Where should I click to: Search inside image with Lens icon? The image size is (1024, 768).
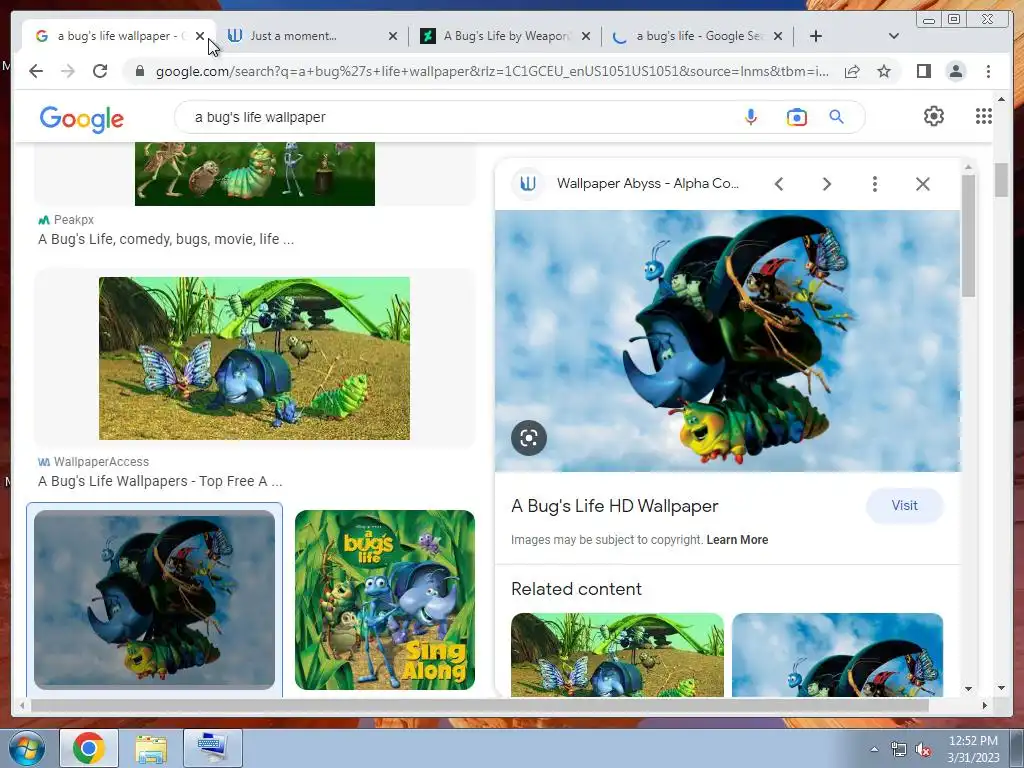tap(528, 438)
